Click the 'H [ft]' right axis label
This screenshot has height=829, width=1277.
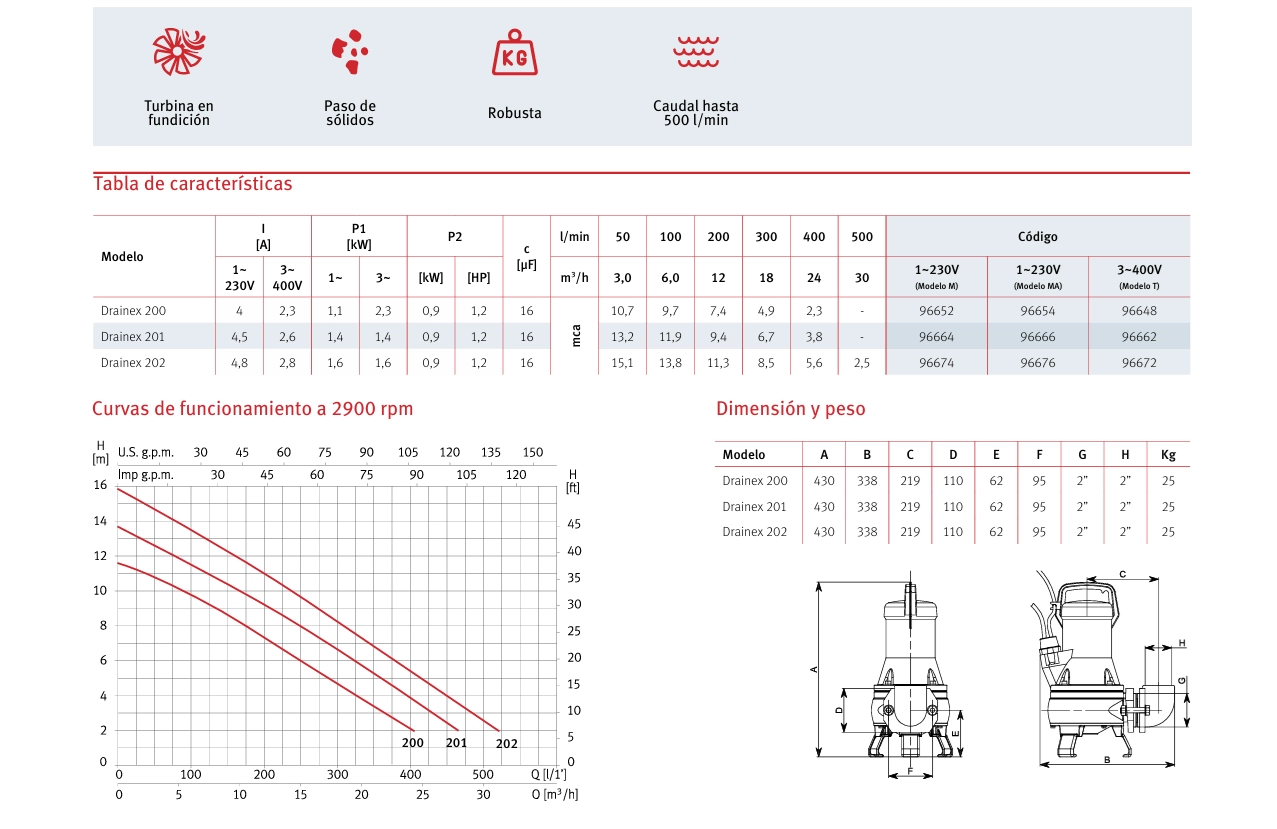click(573, 481)
